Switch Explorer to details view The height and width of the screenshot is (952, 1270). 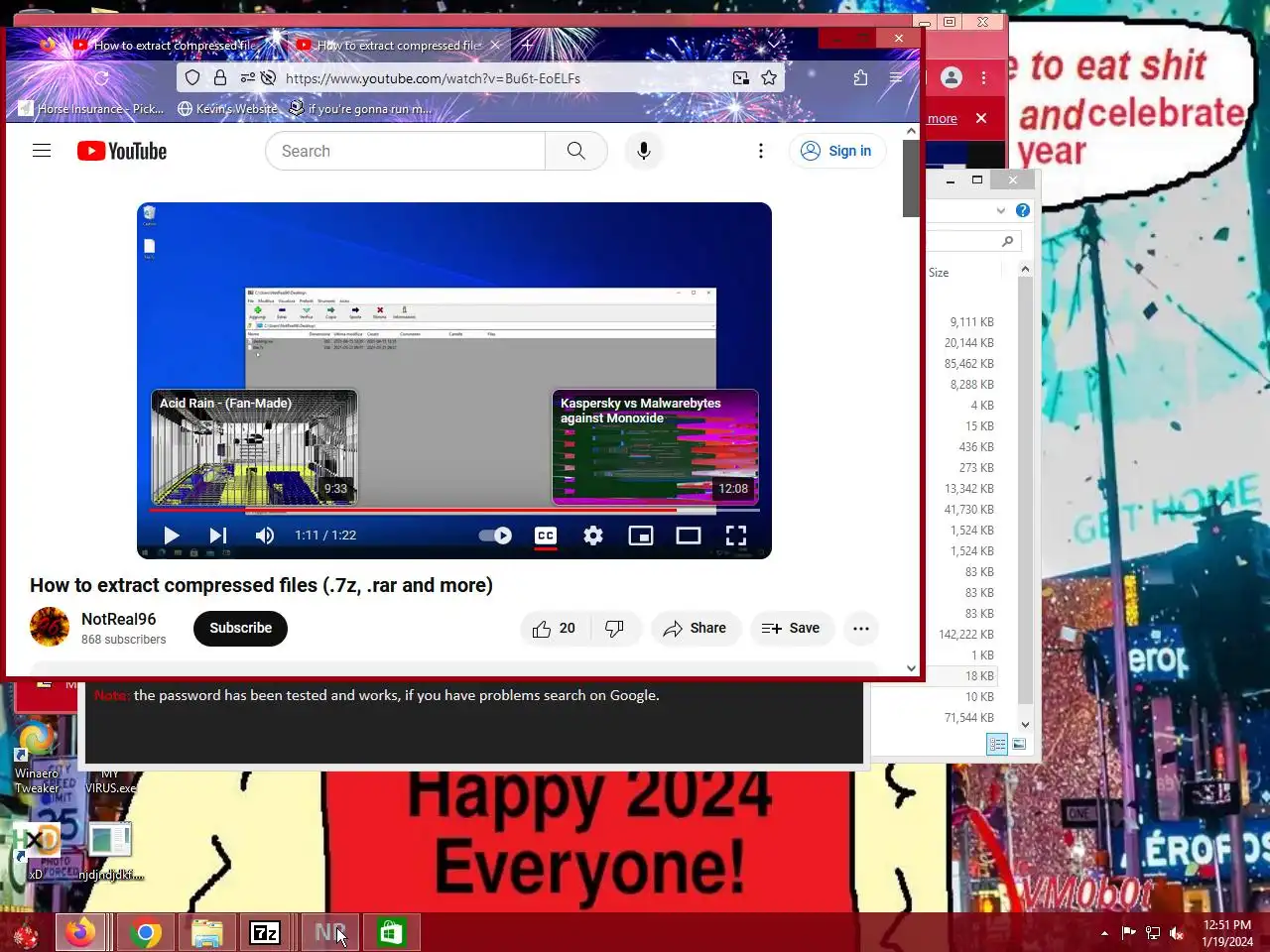click(997, 744)
